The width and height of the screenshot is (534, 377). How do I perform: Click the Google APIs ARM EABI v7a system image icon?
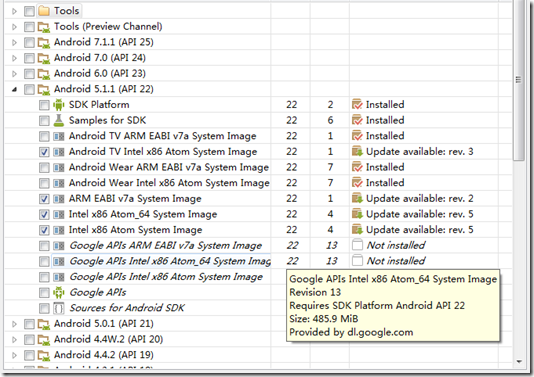(59, 246)
